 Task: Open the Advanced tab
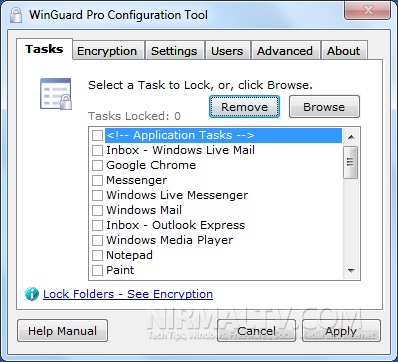[285, 51]
